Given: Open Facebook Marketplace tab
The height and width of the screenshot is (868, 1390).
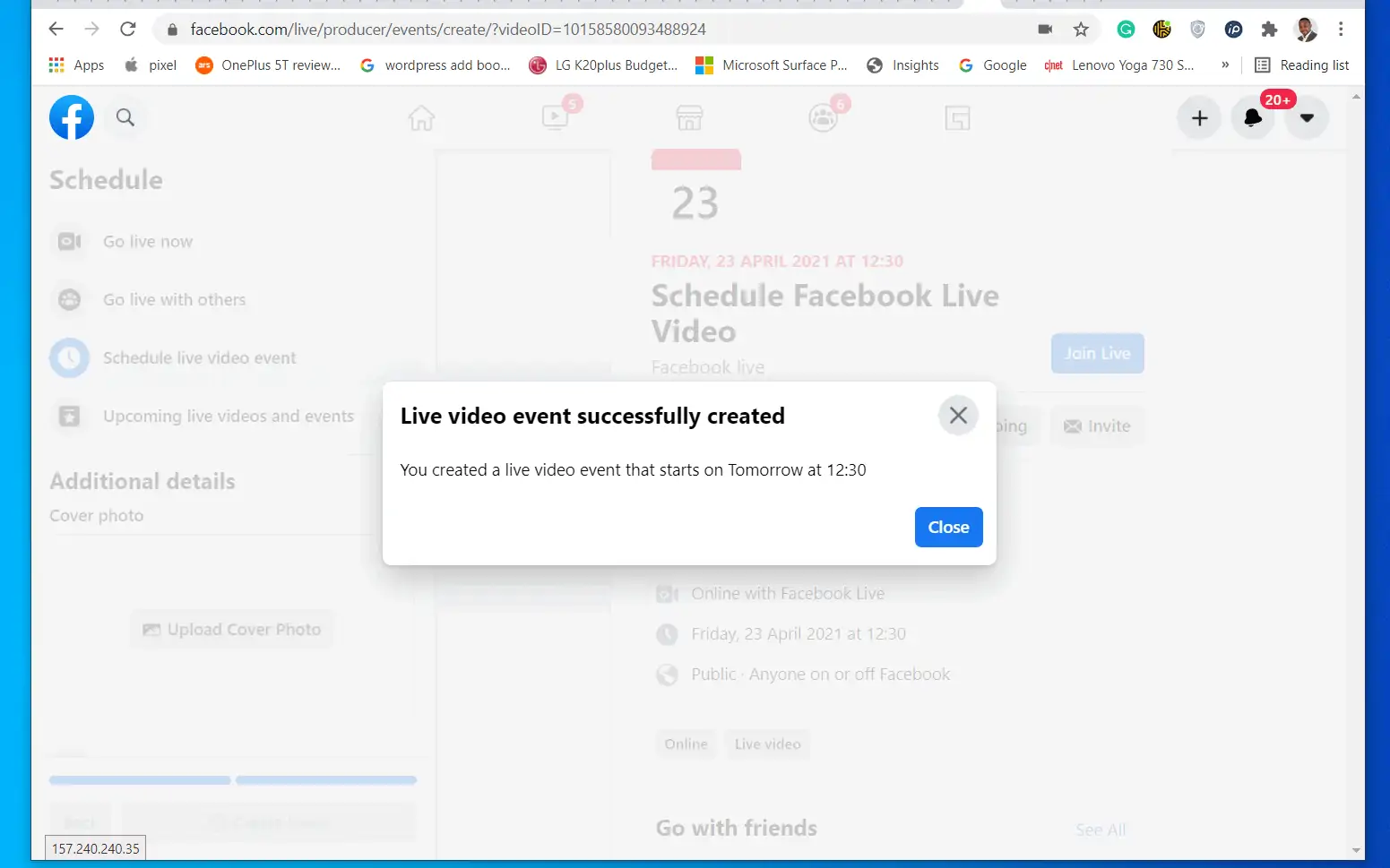Looking at the screenshot, I should click(689, 118).
